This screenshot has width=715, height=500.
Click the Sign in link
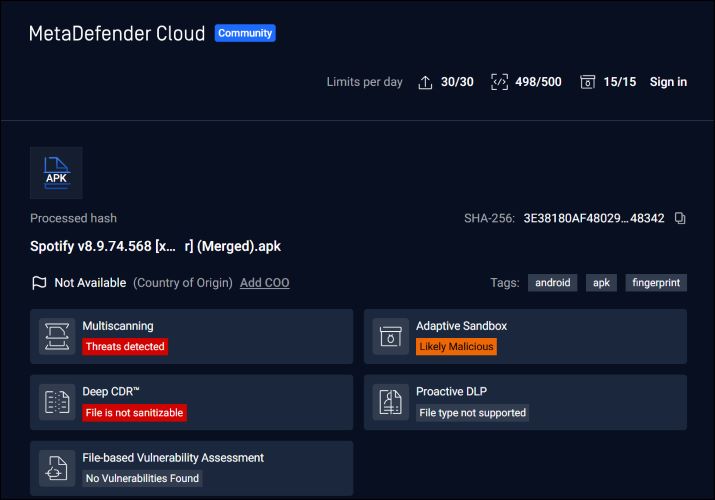[668, 82]
